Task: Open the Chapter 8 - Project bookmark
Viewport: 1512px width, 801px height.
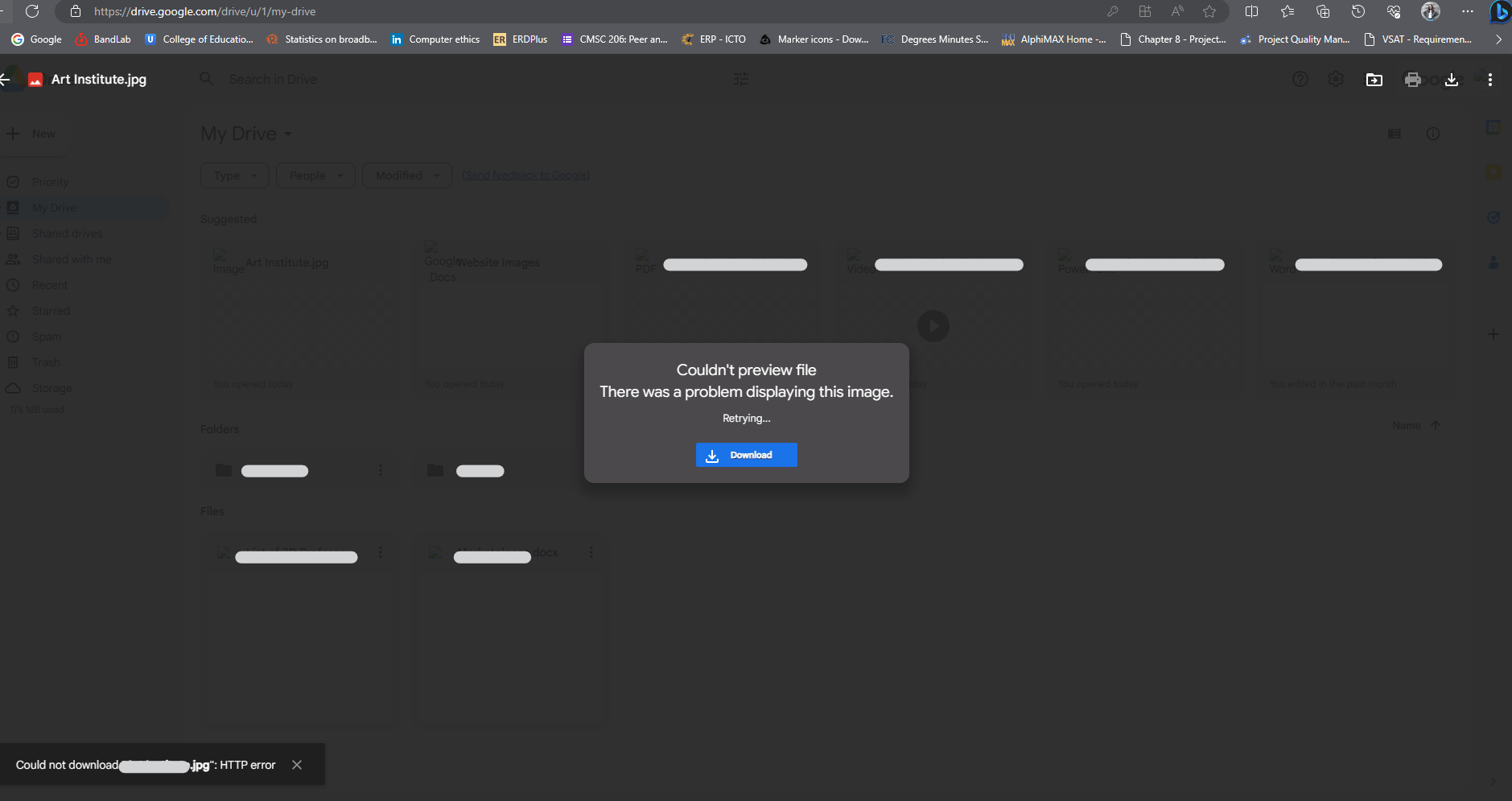Action: click(1173, 39)
